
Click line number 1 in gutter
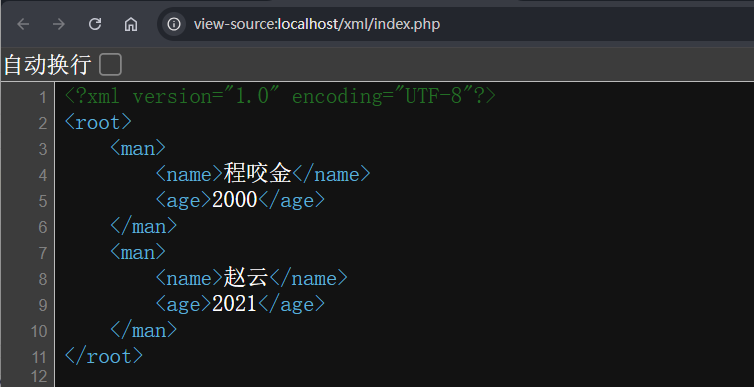[x=43, y=98]
